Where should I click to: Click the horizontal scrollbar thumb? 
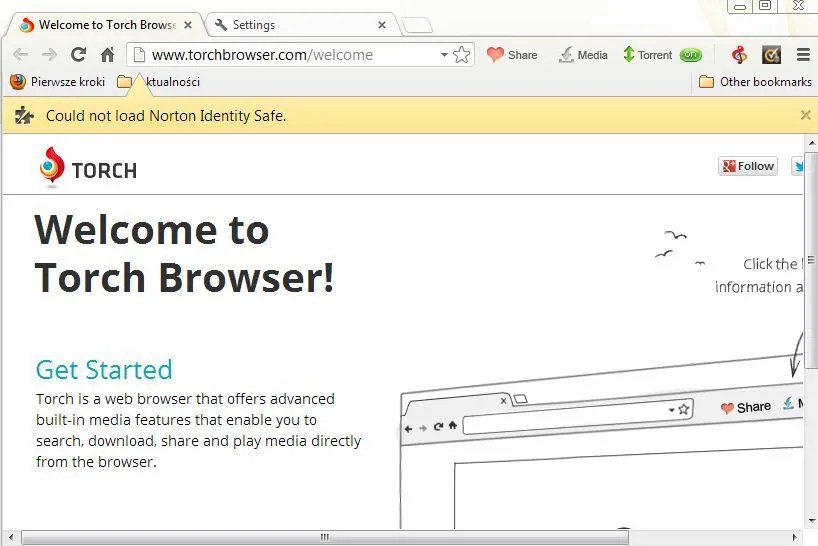[324, 537]
